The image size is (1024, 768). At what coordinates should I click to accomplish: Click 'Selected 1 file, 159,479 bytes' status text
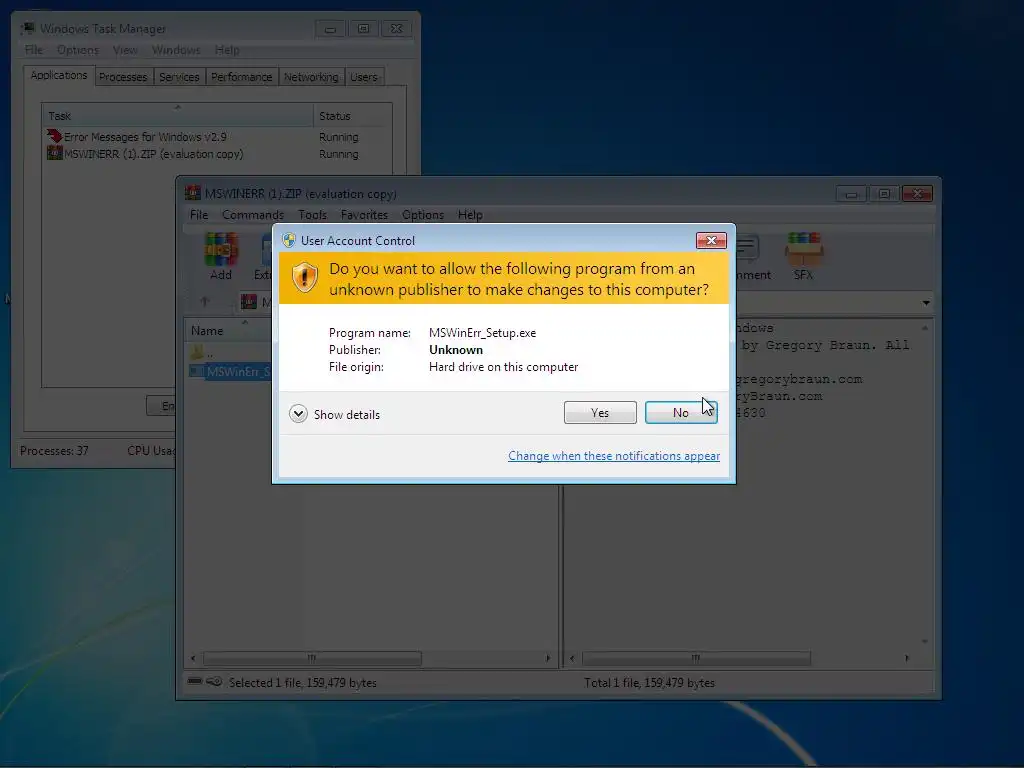point(302,682)
